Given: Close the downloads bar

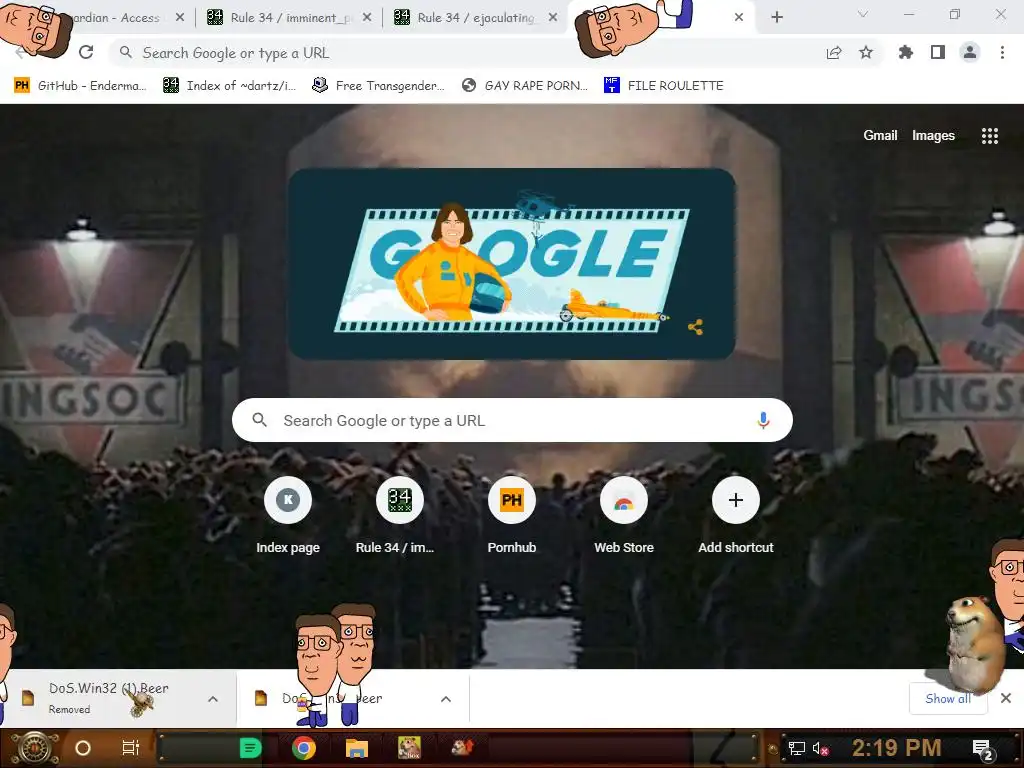Looking at the screenshot, I should point(1006,698).
